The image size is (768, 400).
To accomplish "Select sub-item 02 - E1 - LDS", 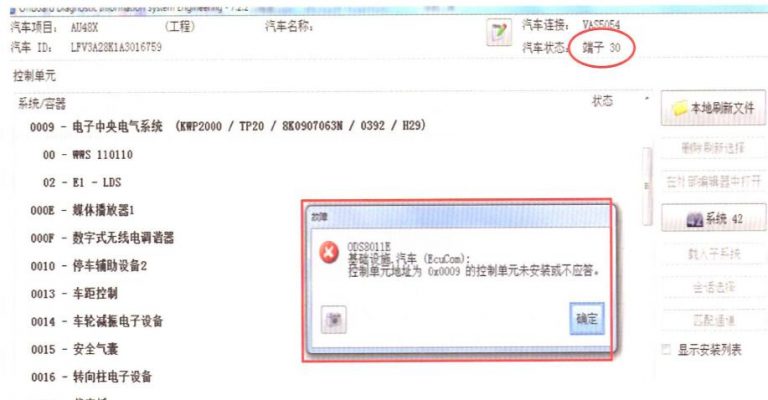I will pyautogui.click(x=82, y=183).
